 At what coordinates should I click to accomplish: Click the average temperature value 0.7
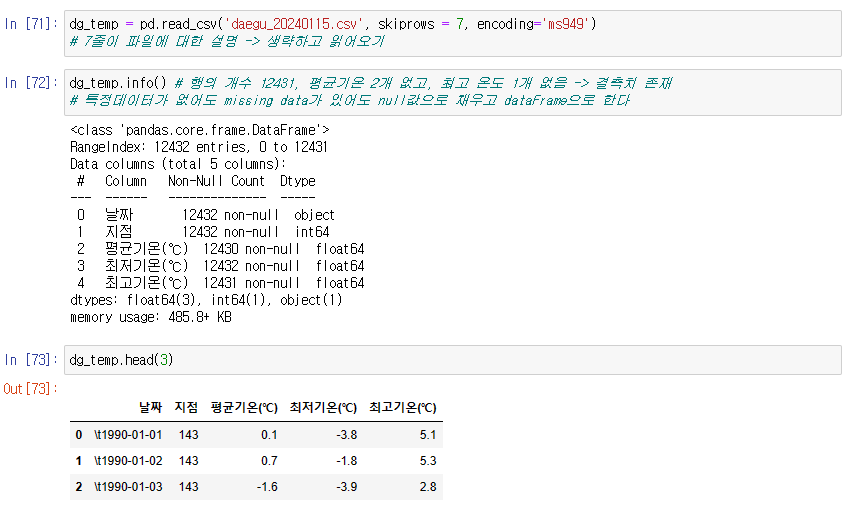(x=269, y=461)
